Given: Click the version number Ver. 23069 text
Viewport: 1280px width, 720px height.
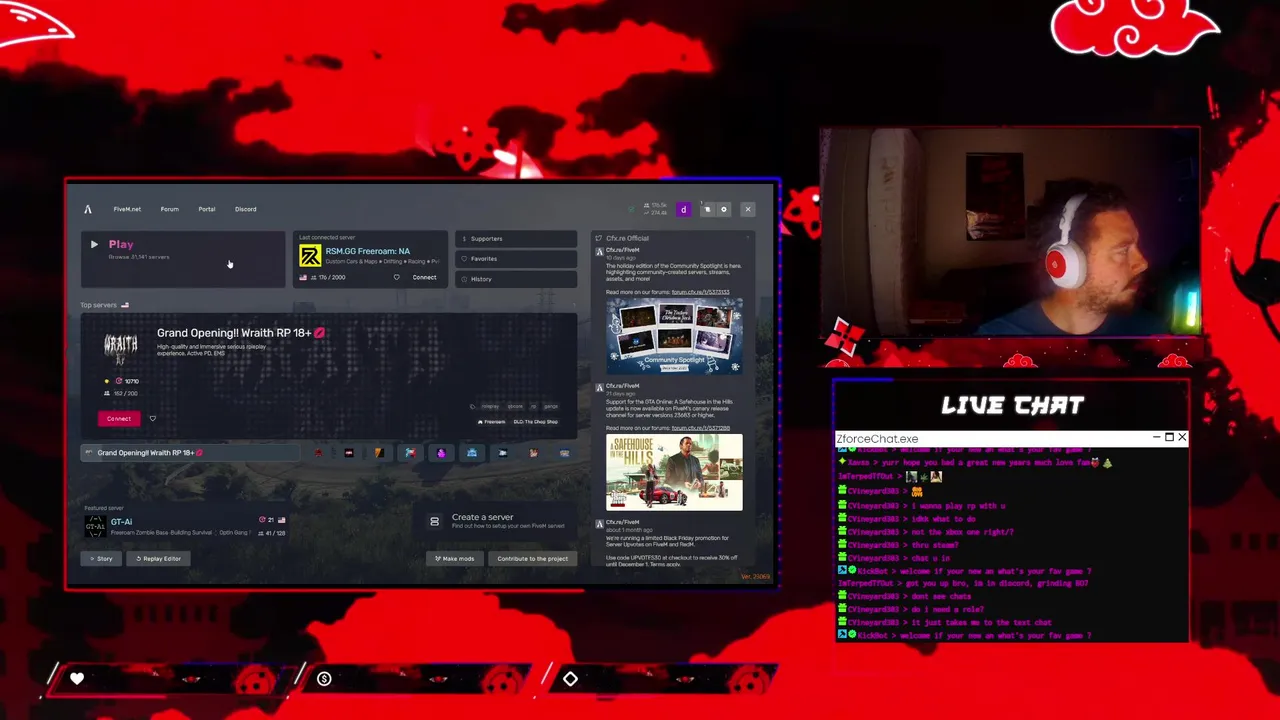Looking at the screenshot, I should [755, 577].
